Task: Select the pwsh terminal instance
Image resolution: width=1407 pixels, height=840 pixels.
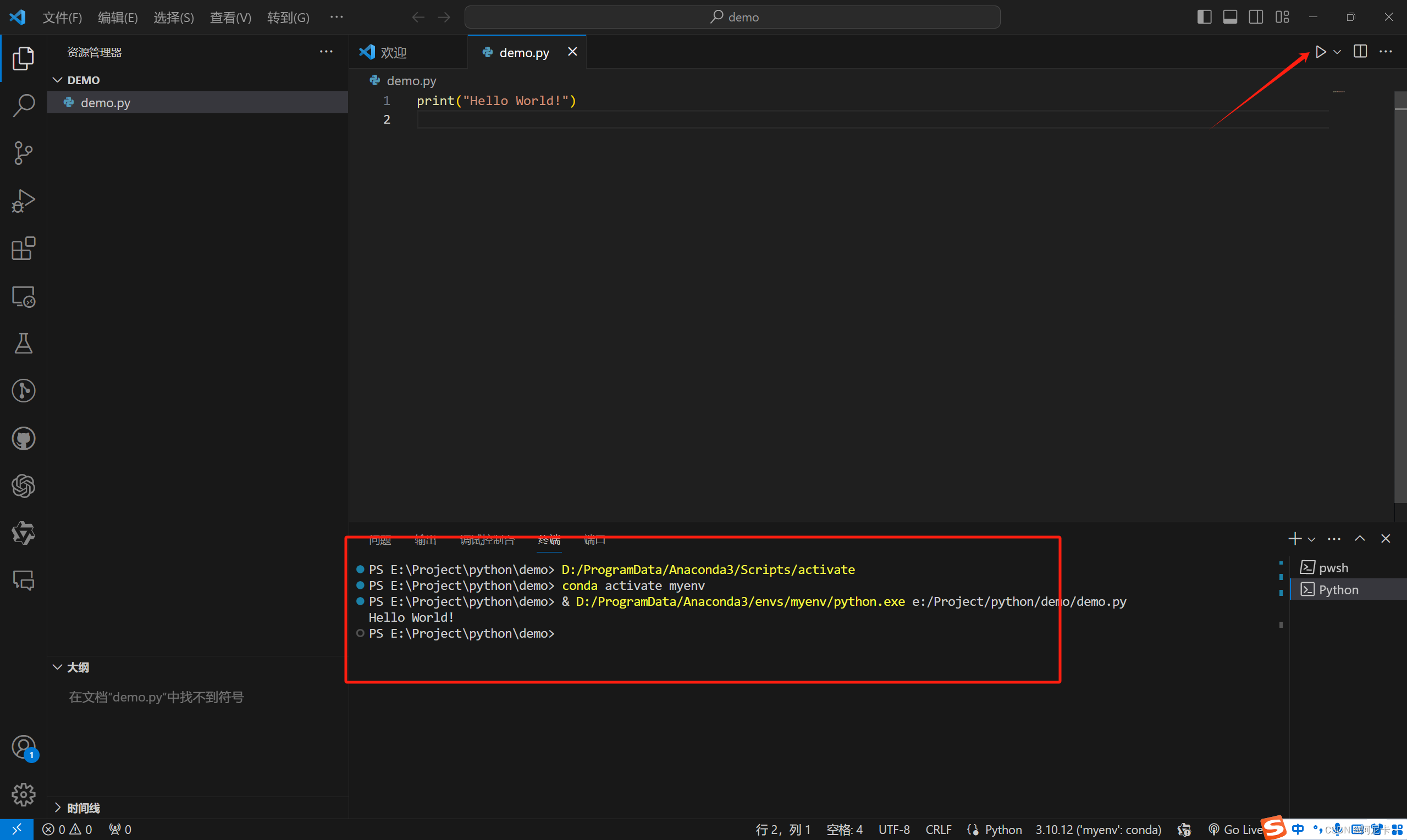Action: tap(1348, 568)
